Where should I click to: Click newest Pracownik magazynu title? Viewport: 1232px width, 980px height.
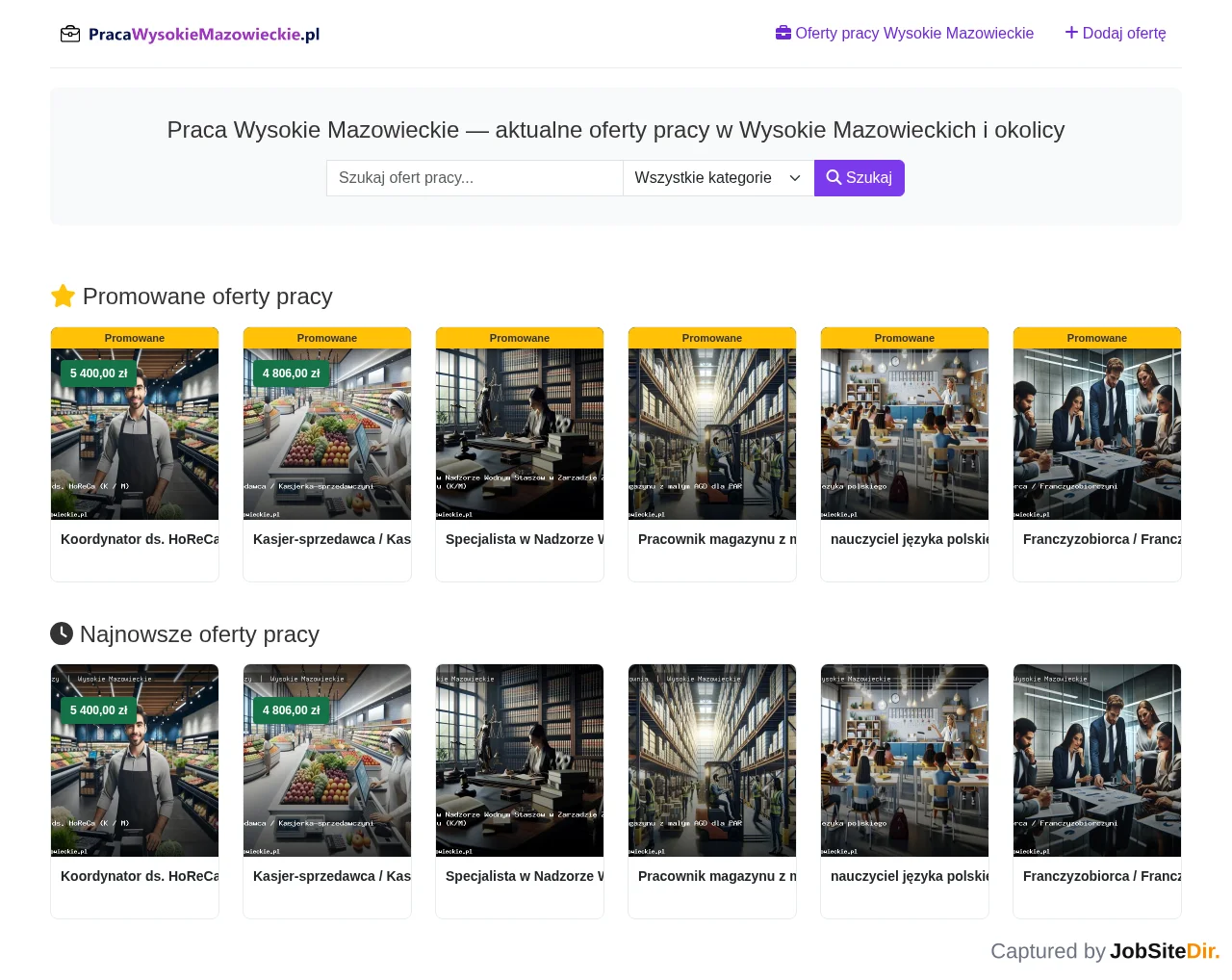tap(717, 876)
